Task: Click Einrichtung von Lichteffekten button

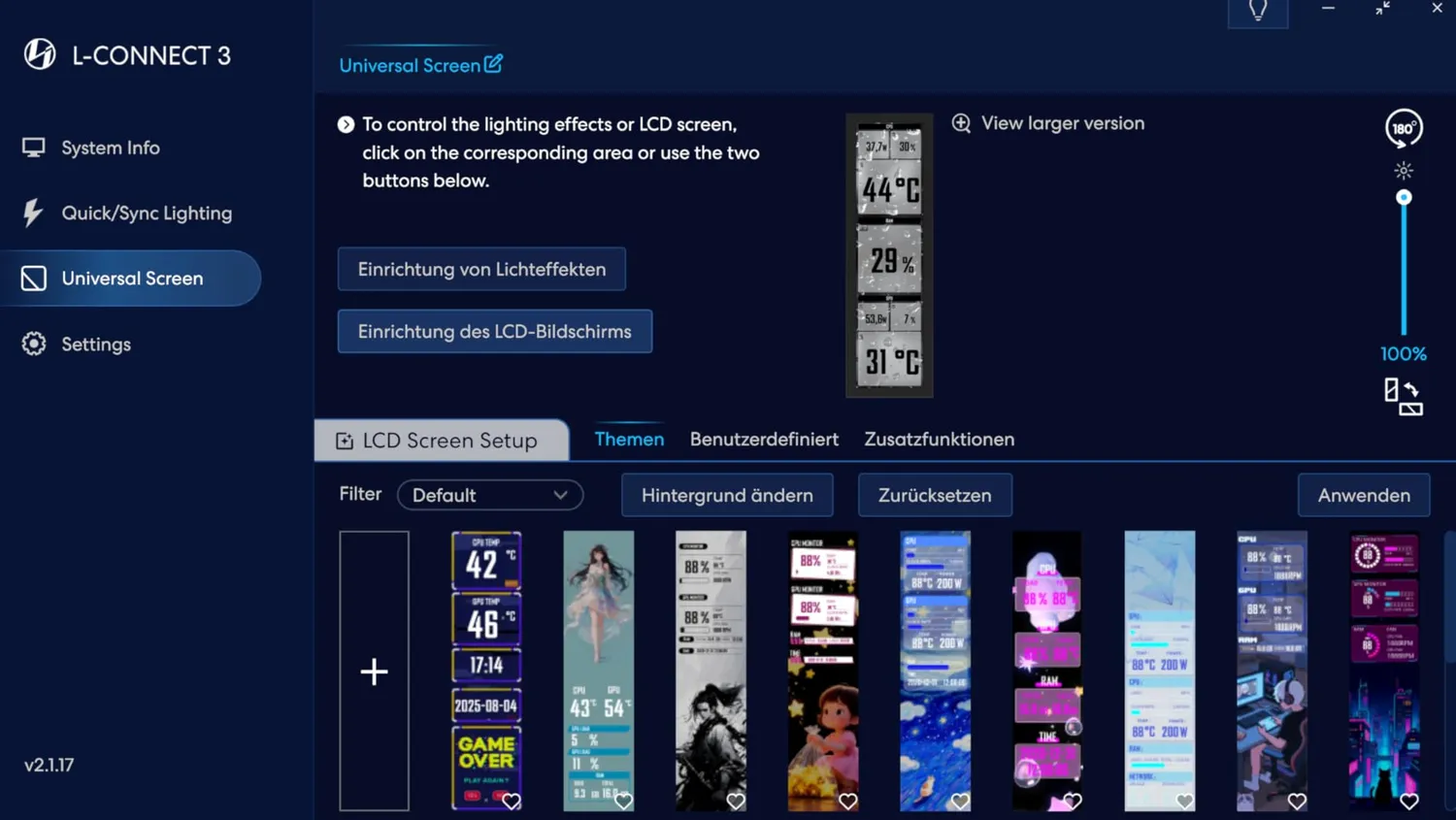Action: (x=481, y=269)
